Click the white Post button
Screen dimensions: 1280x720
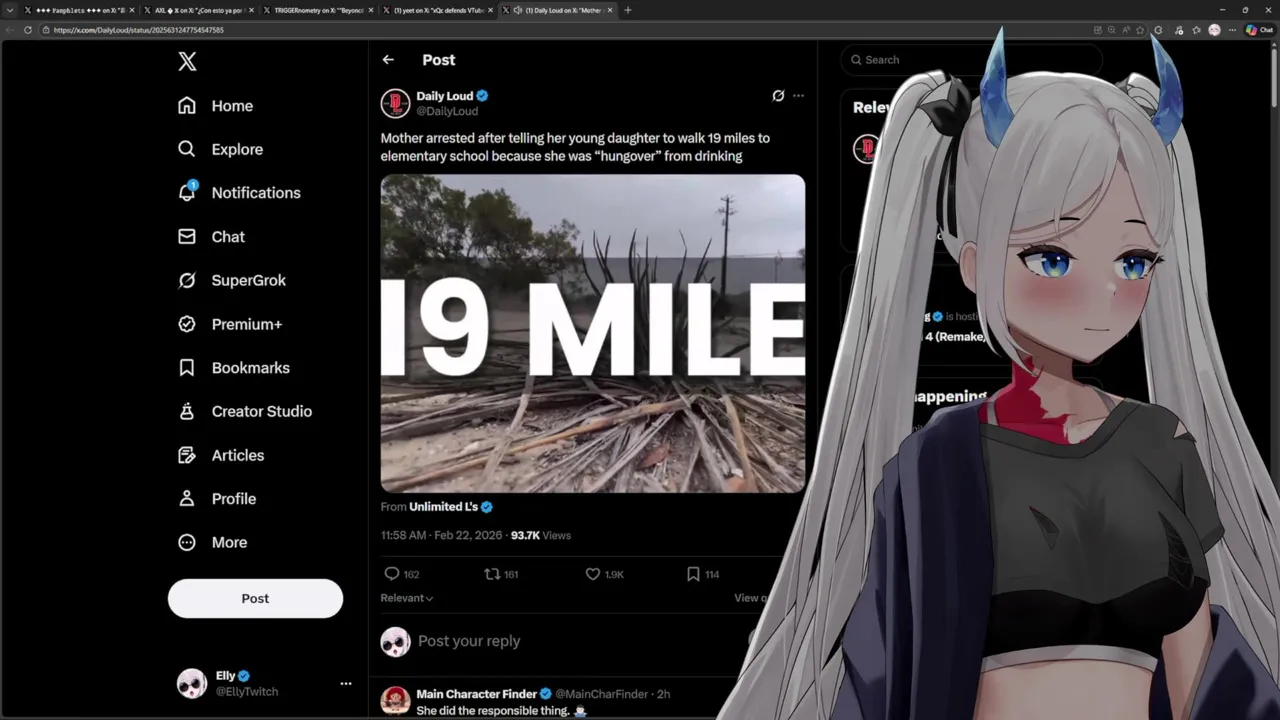pyautogui.click(x=255, y=598)
